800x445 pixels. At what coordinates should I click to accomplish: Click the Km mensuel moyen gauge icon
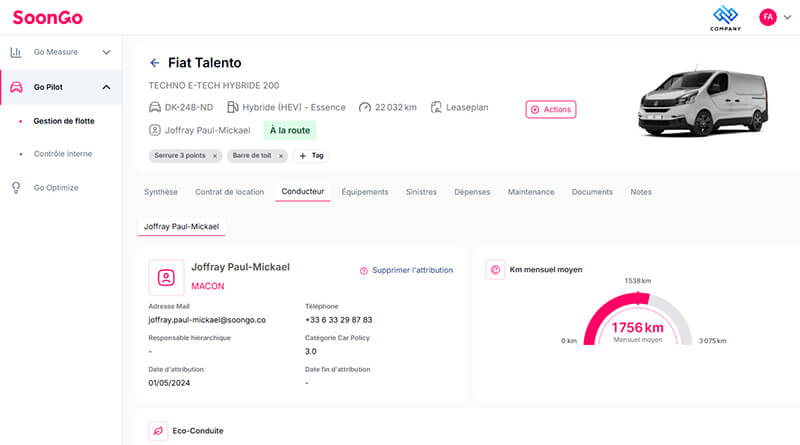[495, 269]
